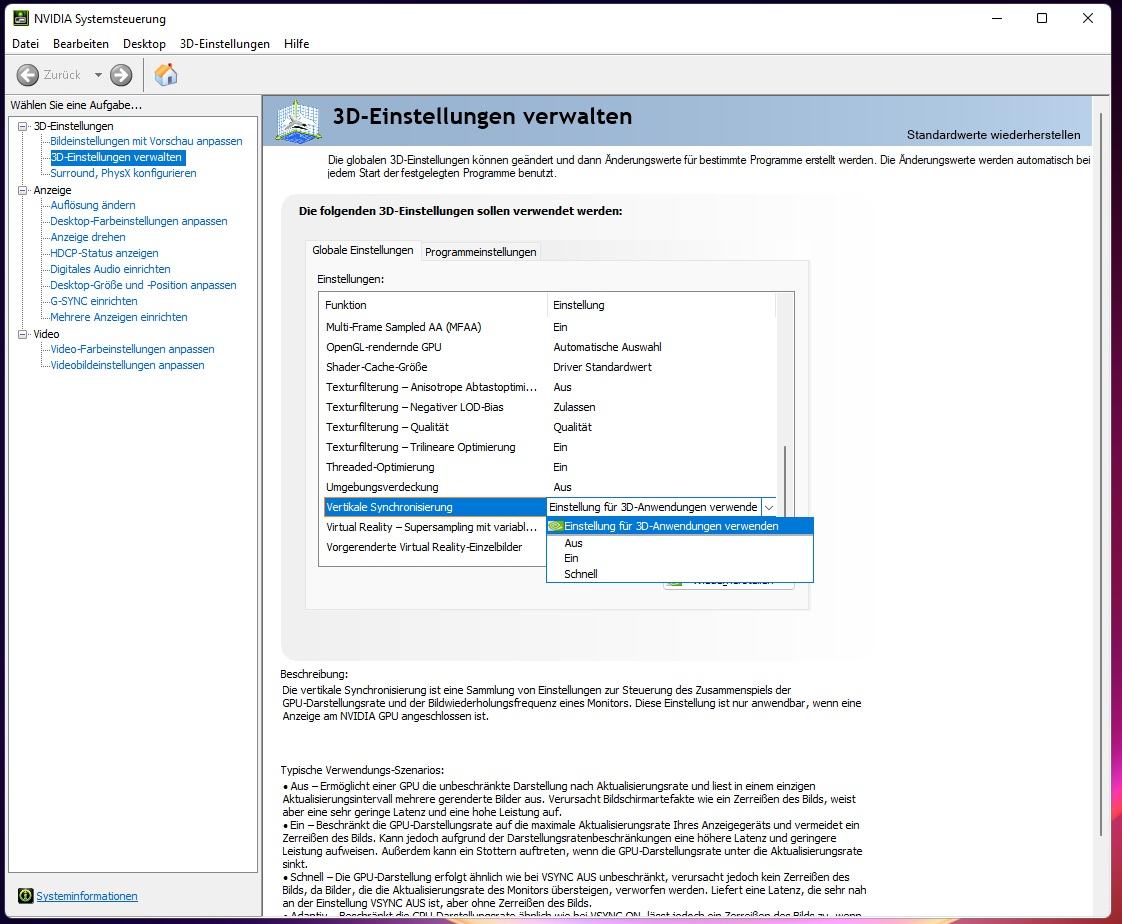The height and width of the screenshot is (924, 1122).
Task: Toggle the Vertikale Synchronisierung dropdown arrow
Action: (769, 507)
